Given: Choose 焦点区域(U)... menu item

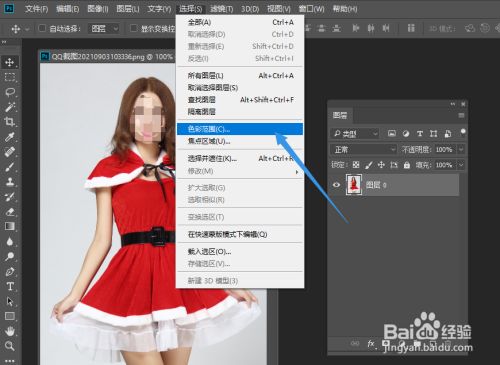Looking at the screenshot, I should coord(240,141).
